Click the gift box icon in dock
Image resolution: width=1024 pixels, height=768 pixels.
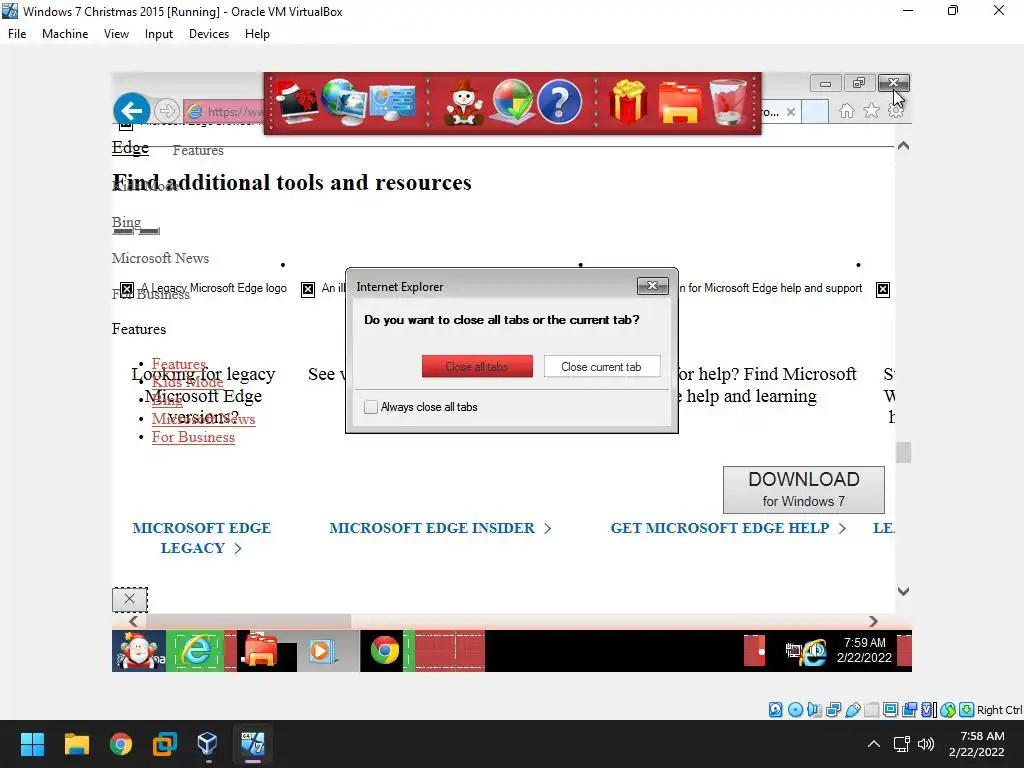click(628, 102)
